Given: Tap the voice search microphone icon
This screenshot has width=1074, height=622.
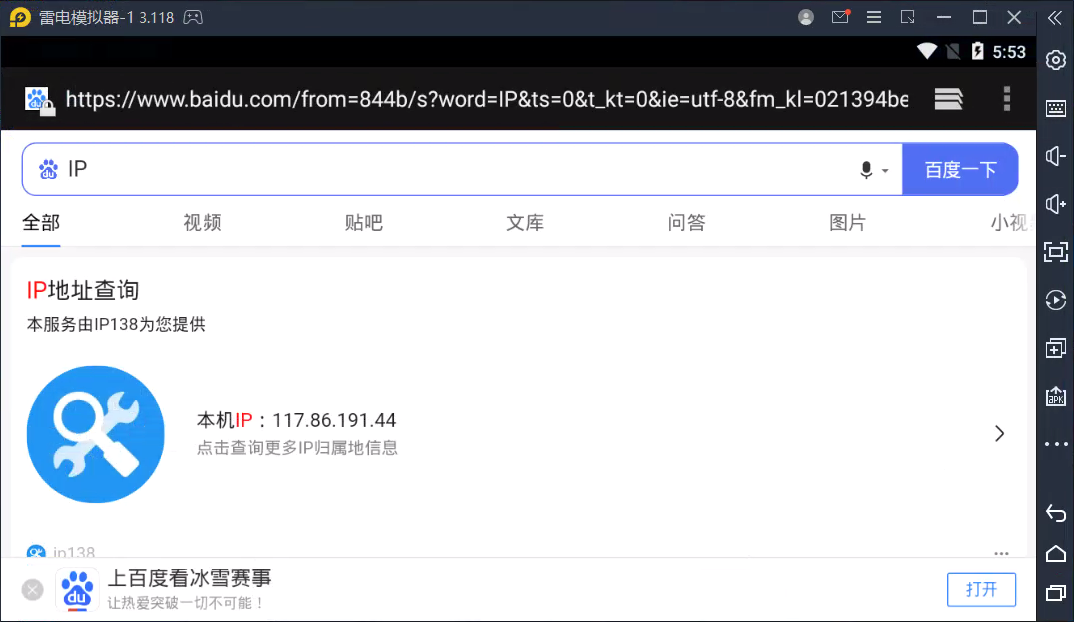Looking at the screenshot, I should tap(866, 170).
